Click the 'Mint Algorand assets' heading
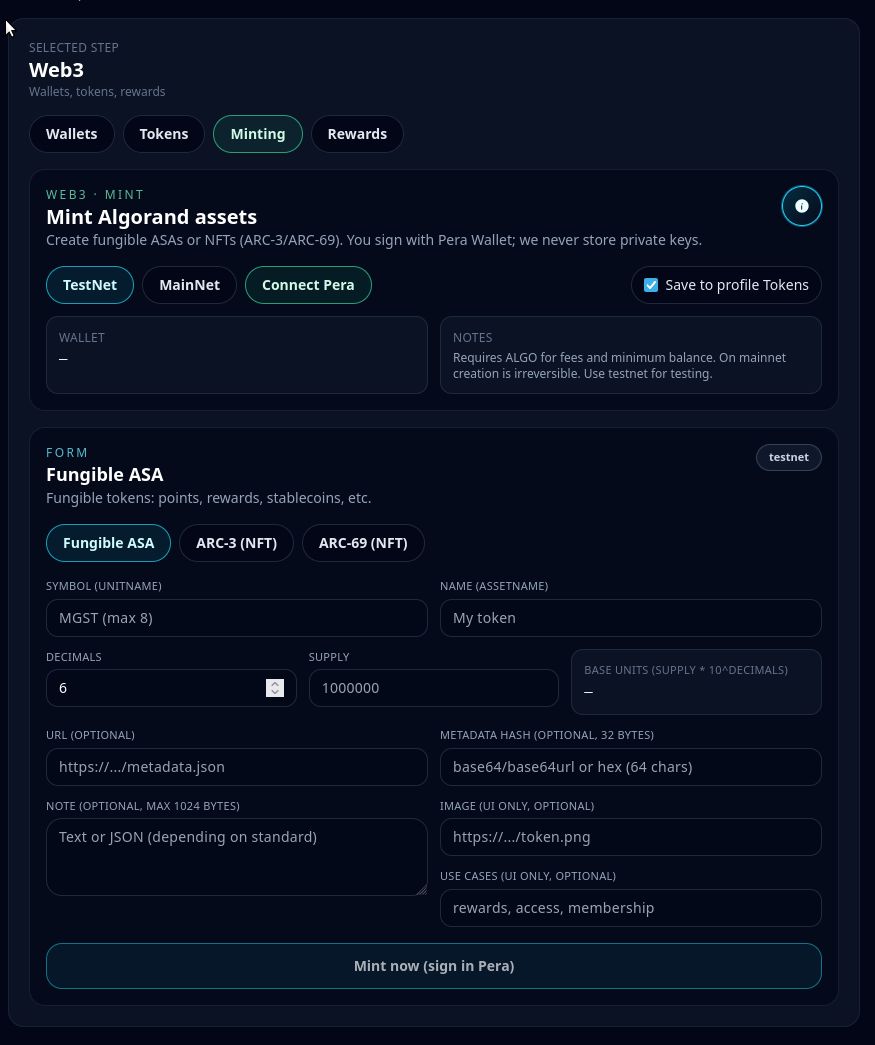 point(151,217)
